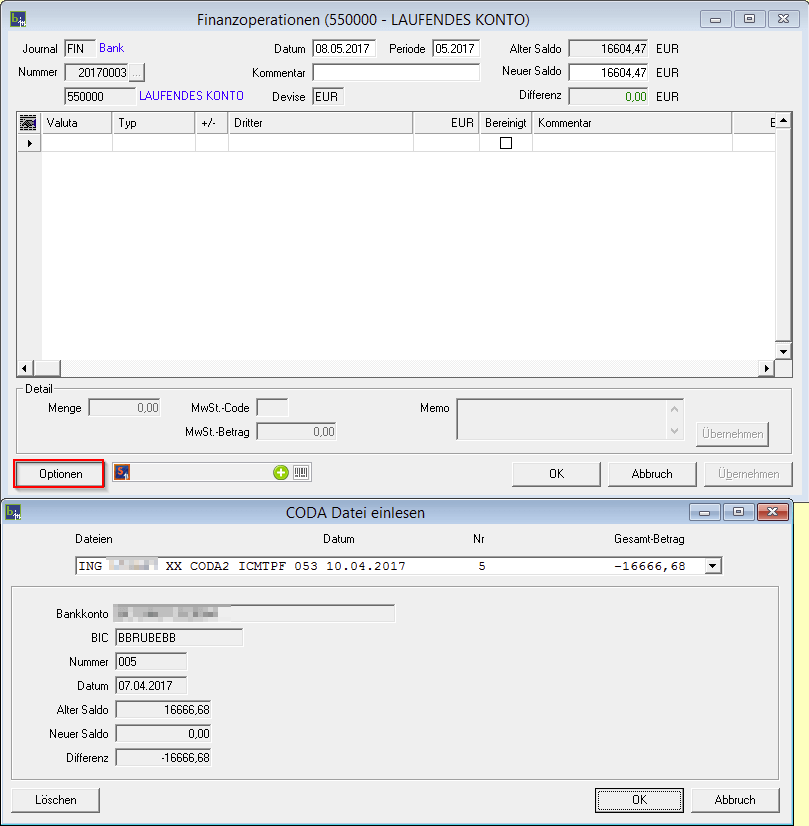Open the Optionen button
The width and height of the screenshot is (809, 826).
[60, 474]
